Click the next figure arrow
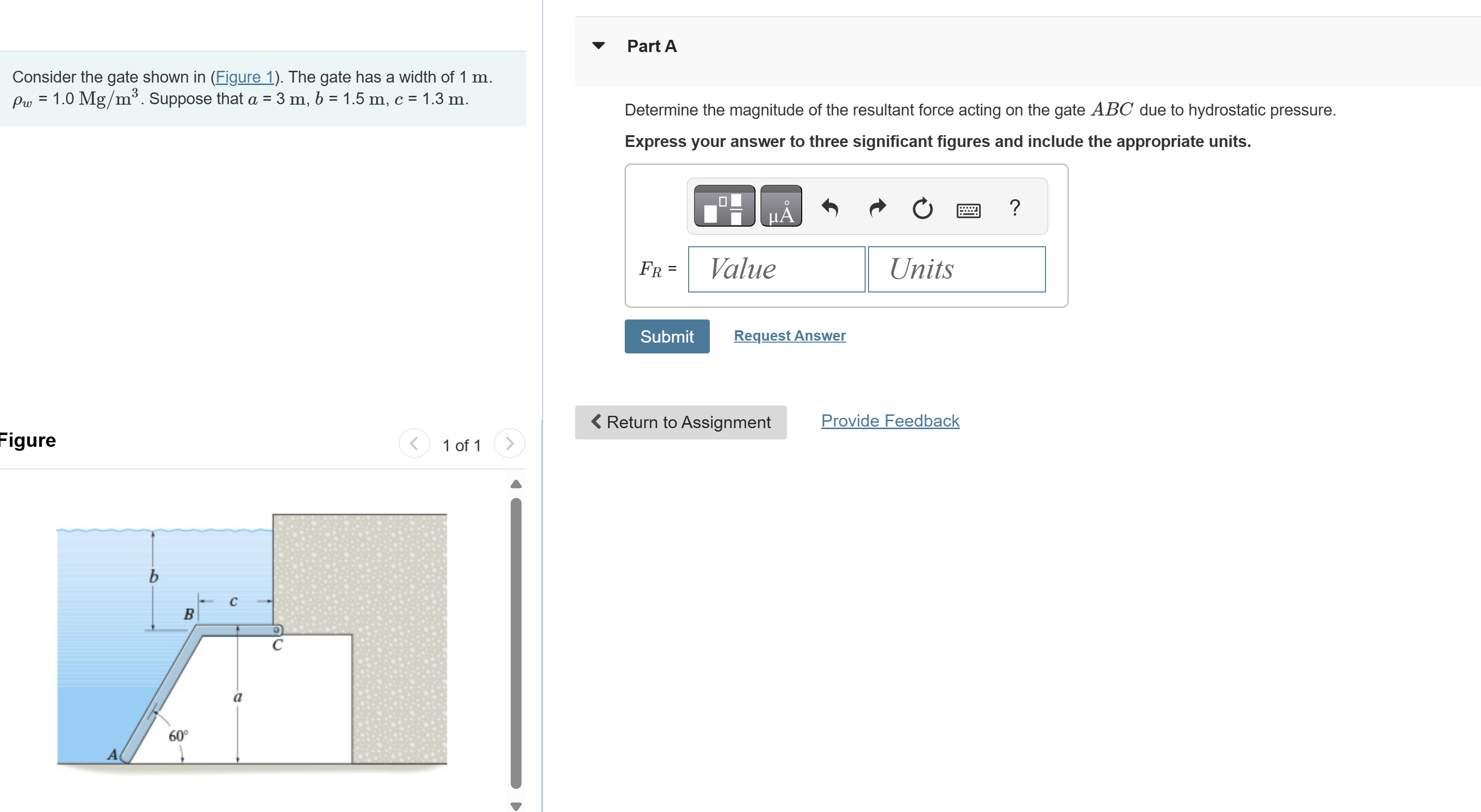The height and width of the screenshot is (812, 1481). (509, 443)
